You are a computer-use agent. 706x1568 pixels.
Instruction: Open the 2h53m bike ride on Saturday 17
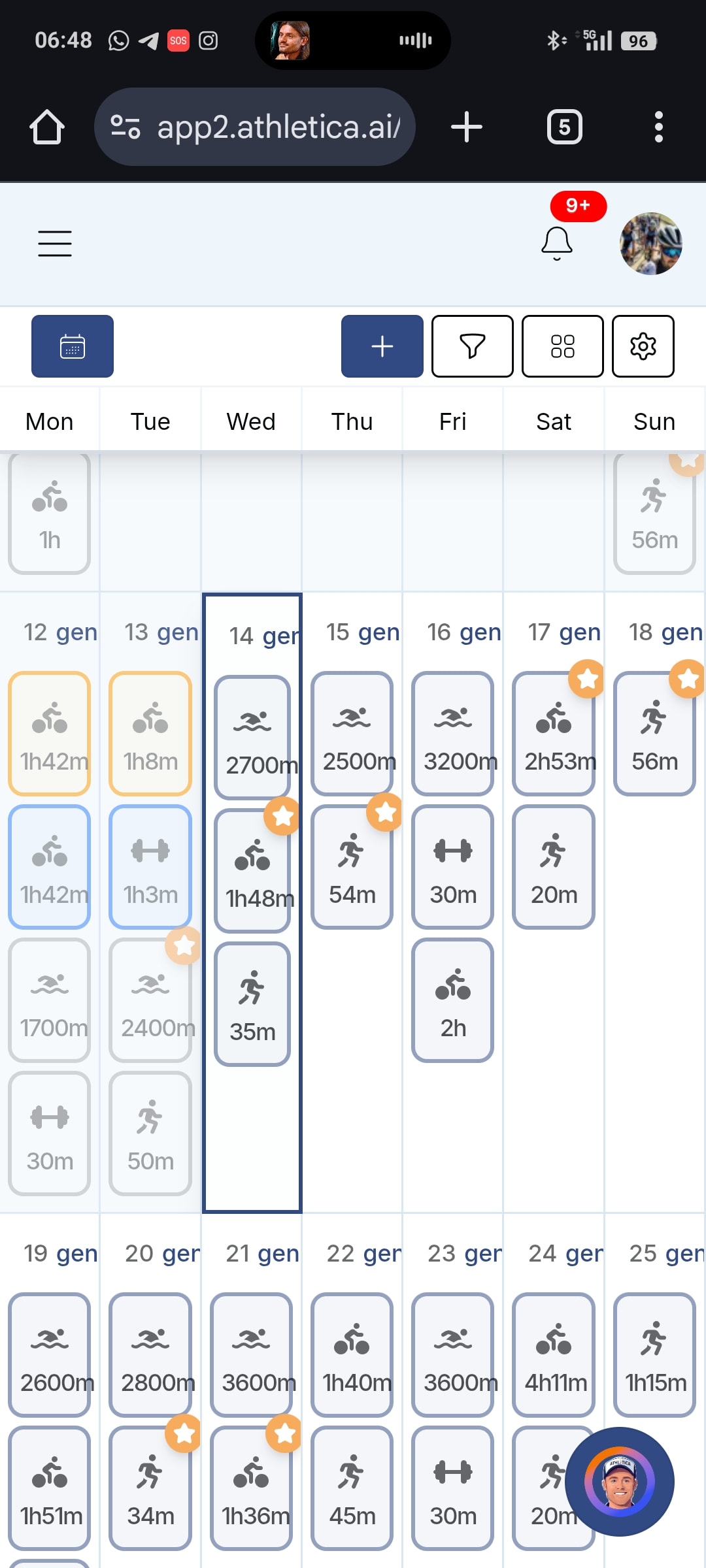coord(554,733)
